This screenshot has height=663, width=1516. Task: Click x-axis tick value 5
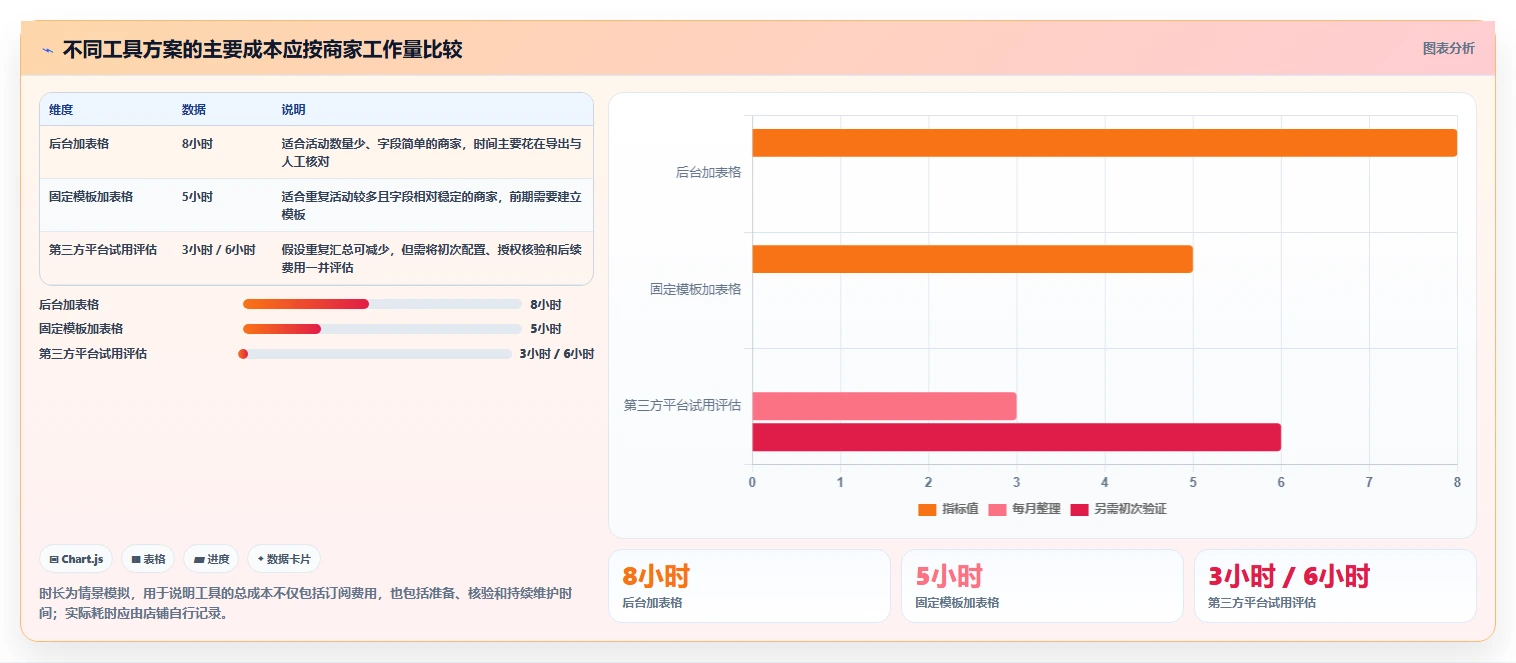pos(1193,482)
